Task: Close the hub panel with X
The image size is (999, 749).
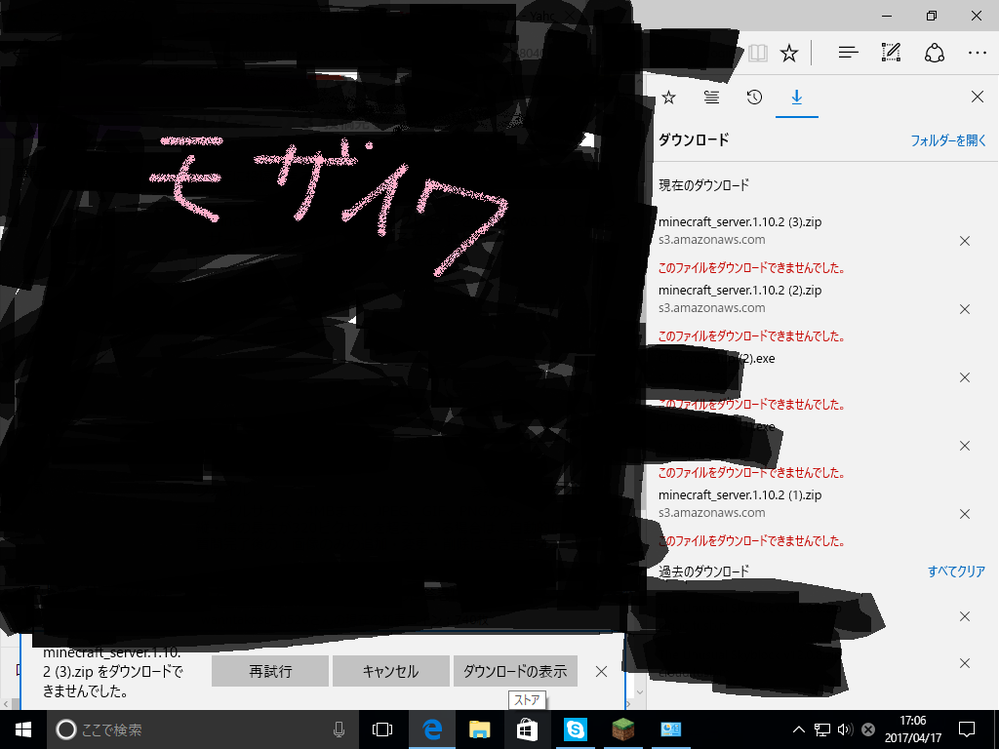Action: [978, 97]
